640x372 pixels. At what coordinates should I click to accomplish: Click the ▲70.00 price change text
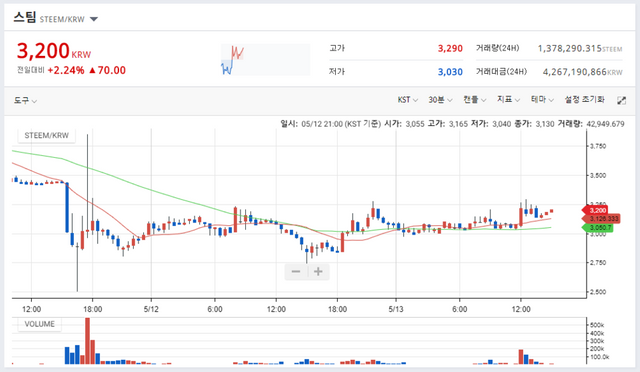(107, 70)
